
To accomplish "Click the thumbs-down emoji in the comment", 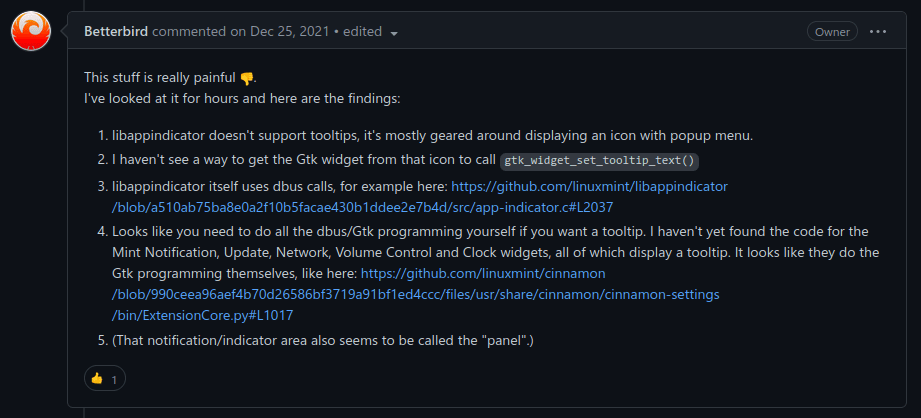I will click(x=247, y=78).
